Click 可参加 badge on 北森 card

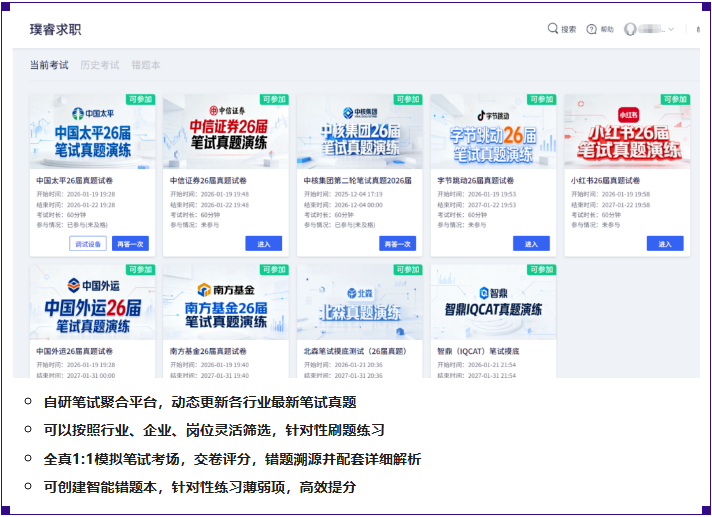pyautogui.click(x=408, y=270)
